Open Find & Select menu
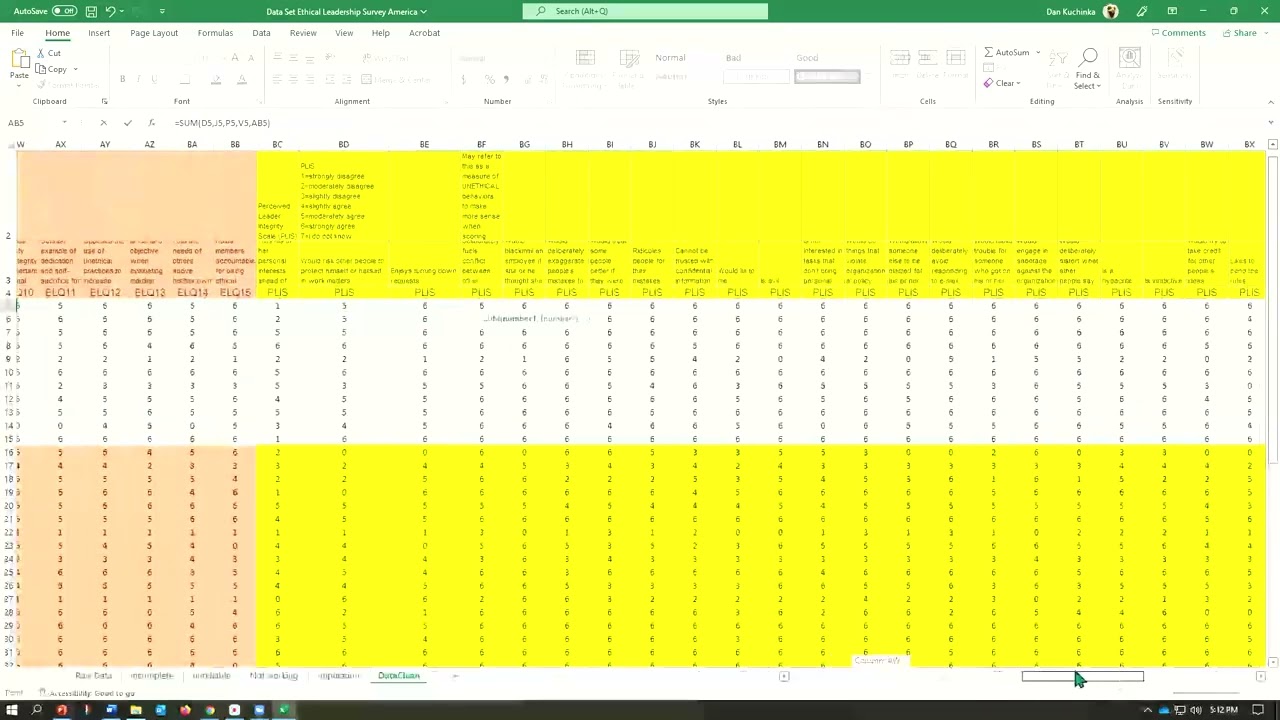This screenshot has width=1280, height=720. point(1087,68)
